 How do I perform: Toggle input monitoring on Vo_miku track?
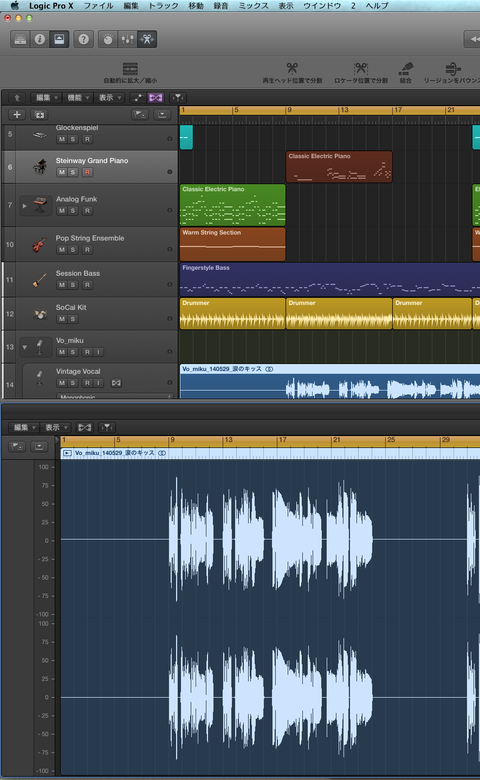pos(98,352)
